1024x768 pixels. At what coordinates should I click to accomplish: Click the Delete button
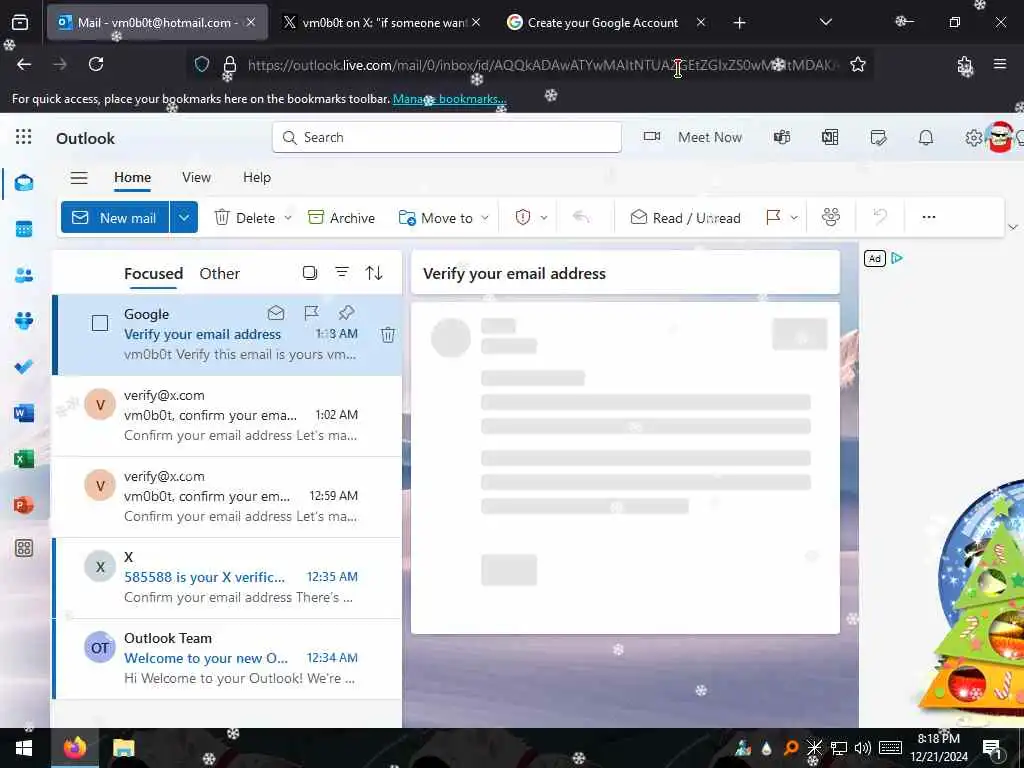point(245,218)
